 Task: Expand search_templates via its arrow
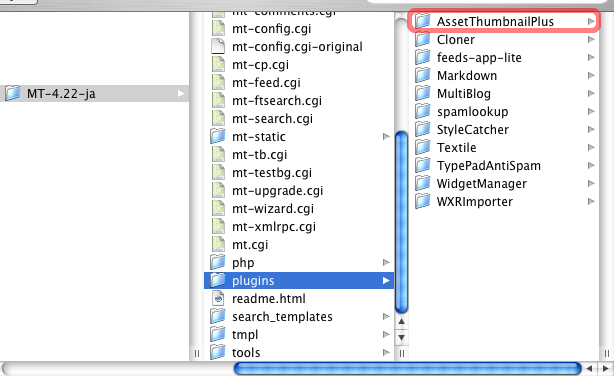tap(386, 316)
